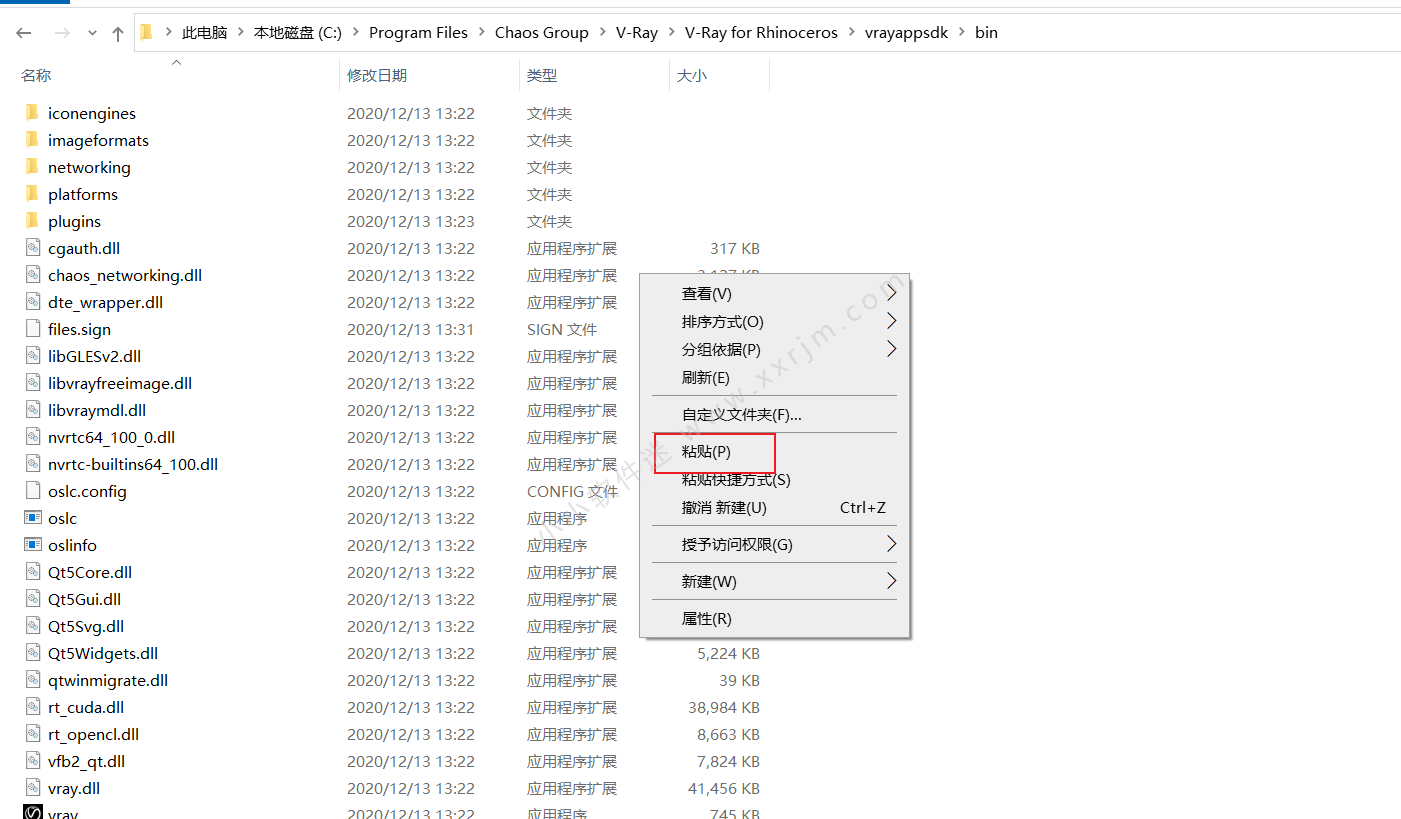
Task: Click the iconengines folder icon
Action: 32,113
